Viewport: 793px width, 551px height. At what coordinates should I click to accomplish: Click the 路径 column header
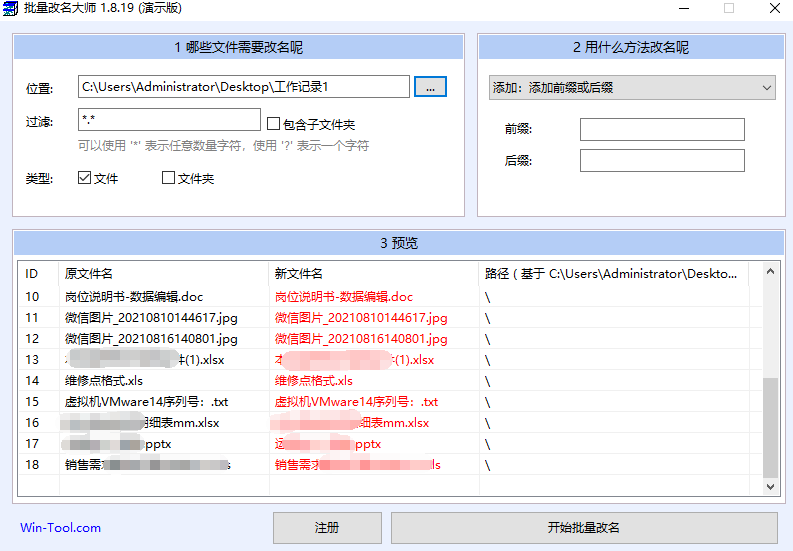pos(613,274)
